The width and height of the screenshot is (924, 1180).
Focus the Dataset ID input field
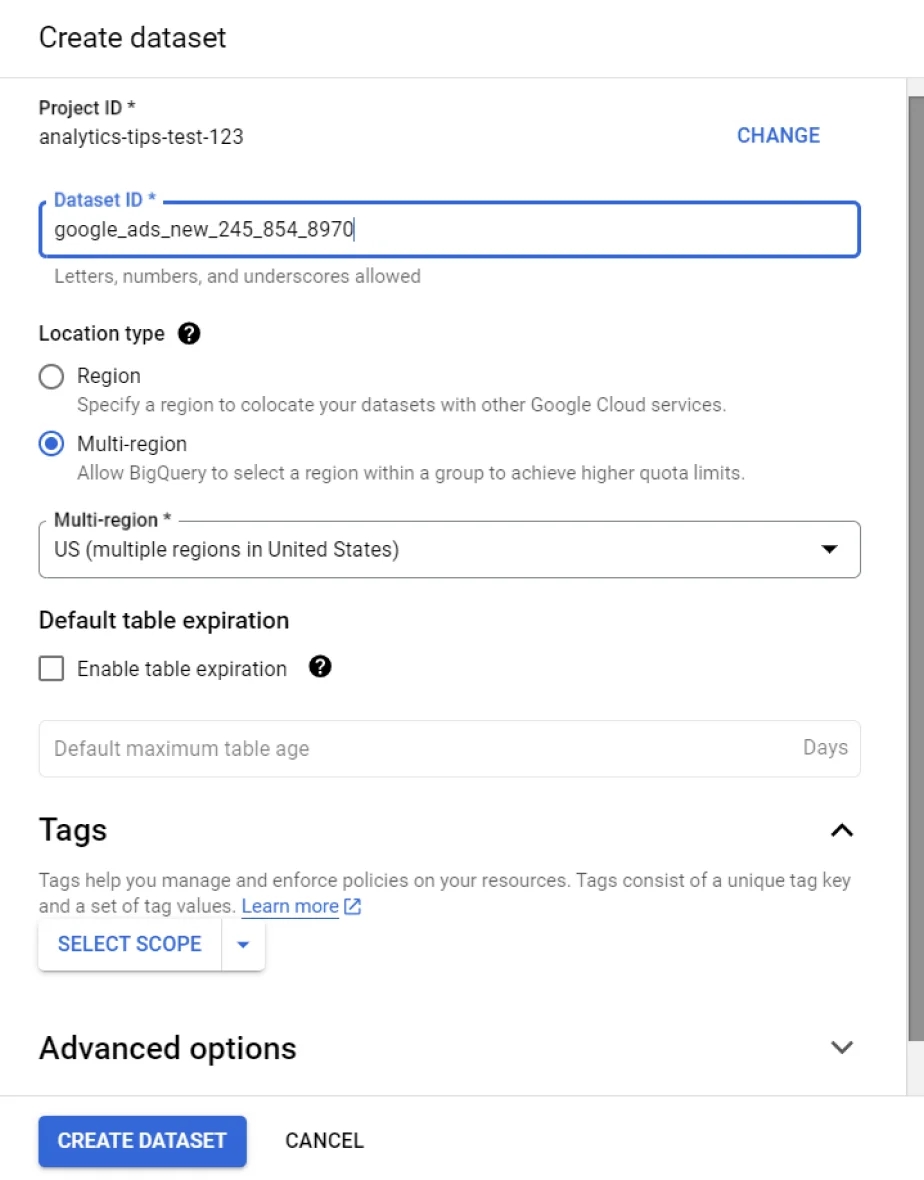pos(449,229)
